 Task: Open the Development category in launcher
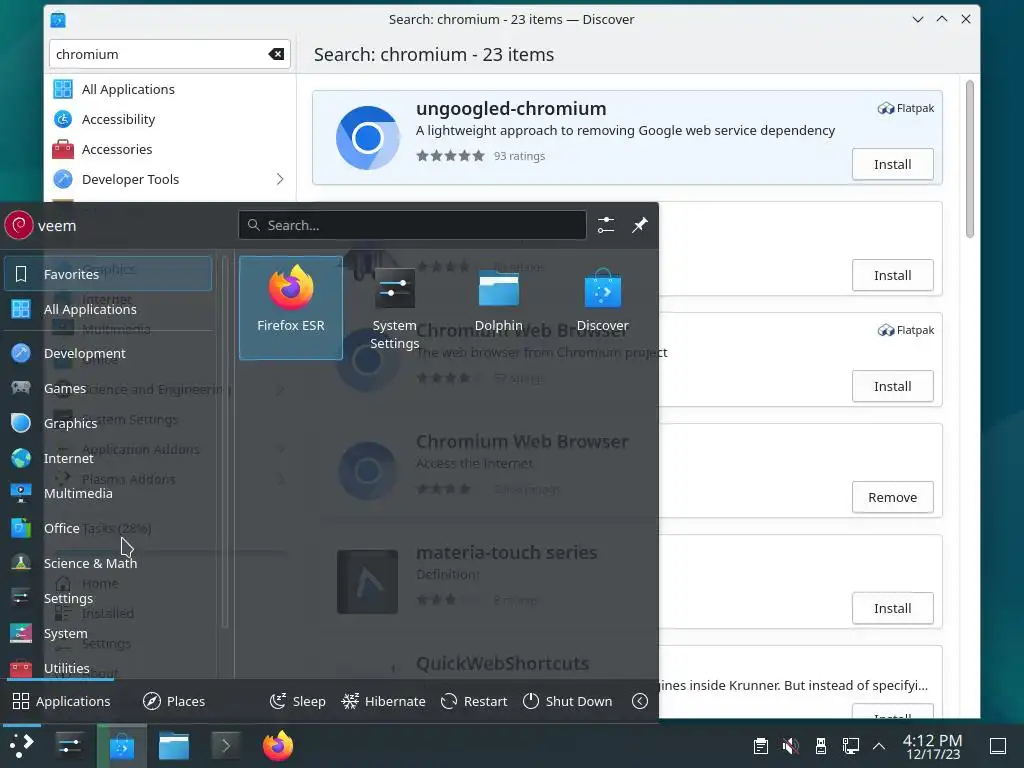coord(108,353)
